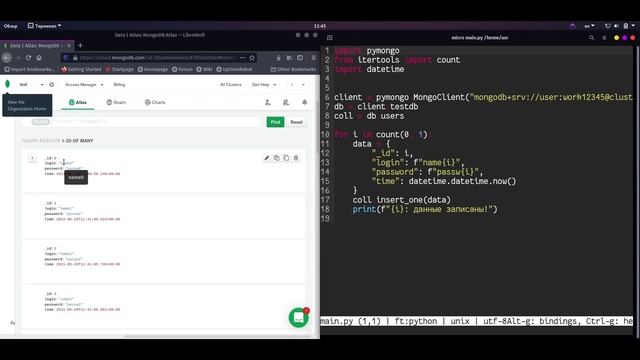Switch to the Realm tab
The height and width of the screenshot is (360, 640).
(116, 102)
